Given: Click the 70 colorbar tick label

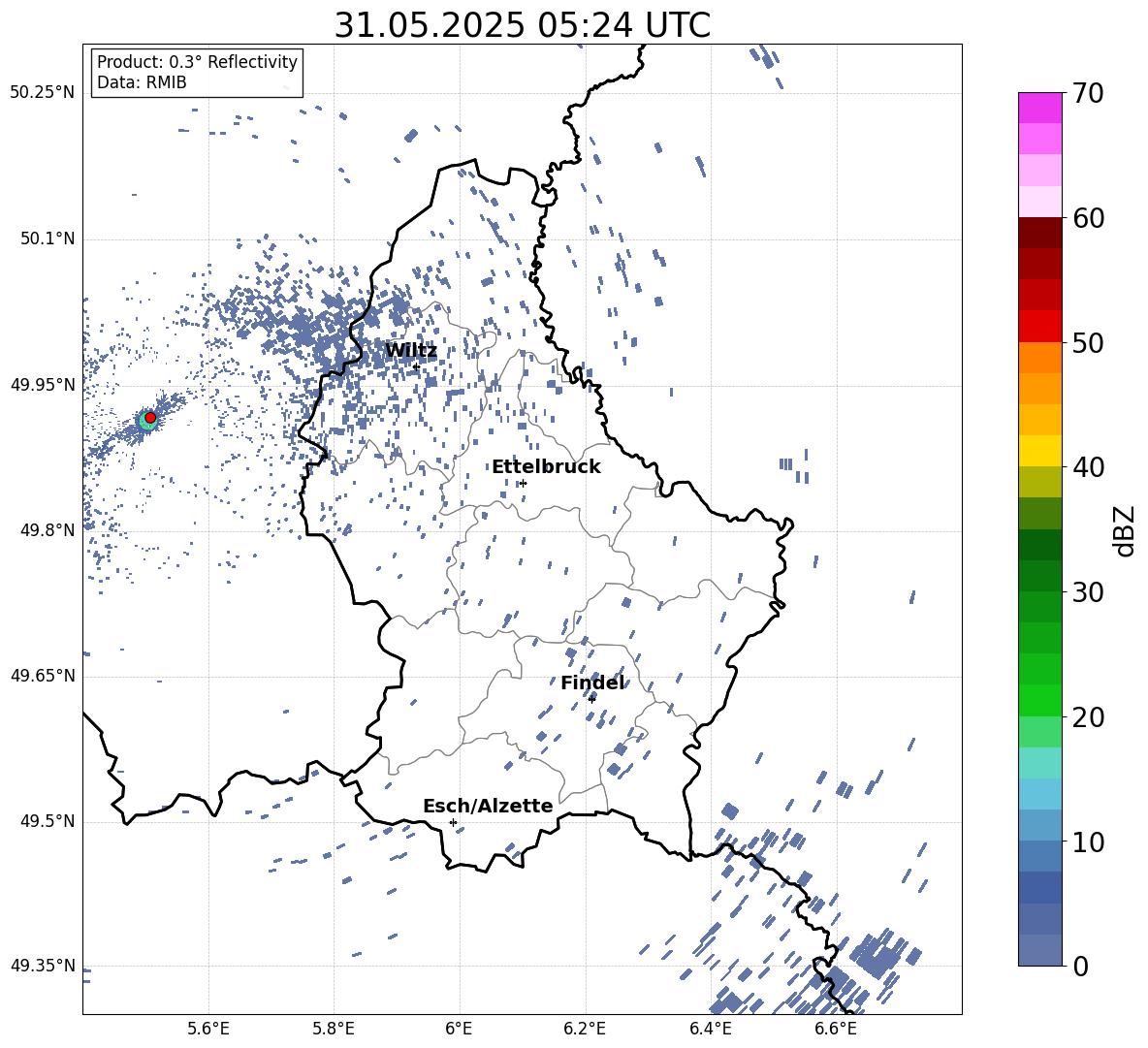Looking at the screenshot, I should (x=1087, y=94).
